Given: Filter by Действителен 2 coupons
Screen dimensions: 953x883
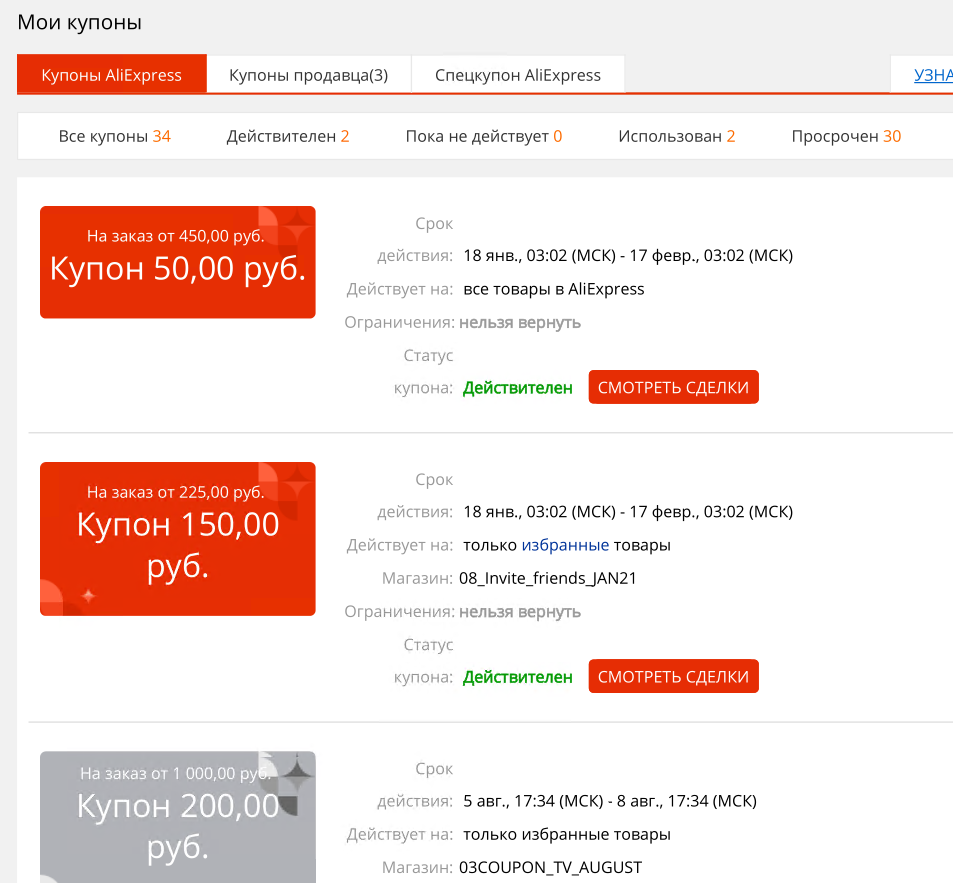Looking at the screenshot, I should (288, 136).
